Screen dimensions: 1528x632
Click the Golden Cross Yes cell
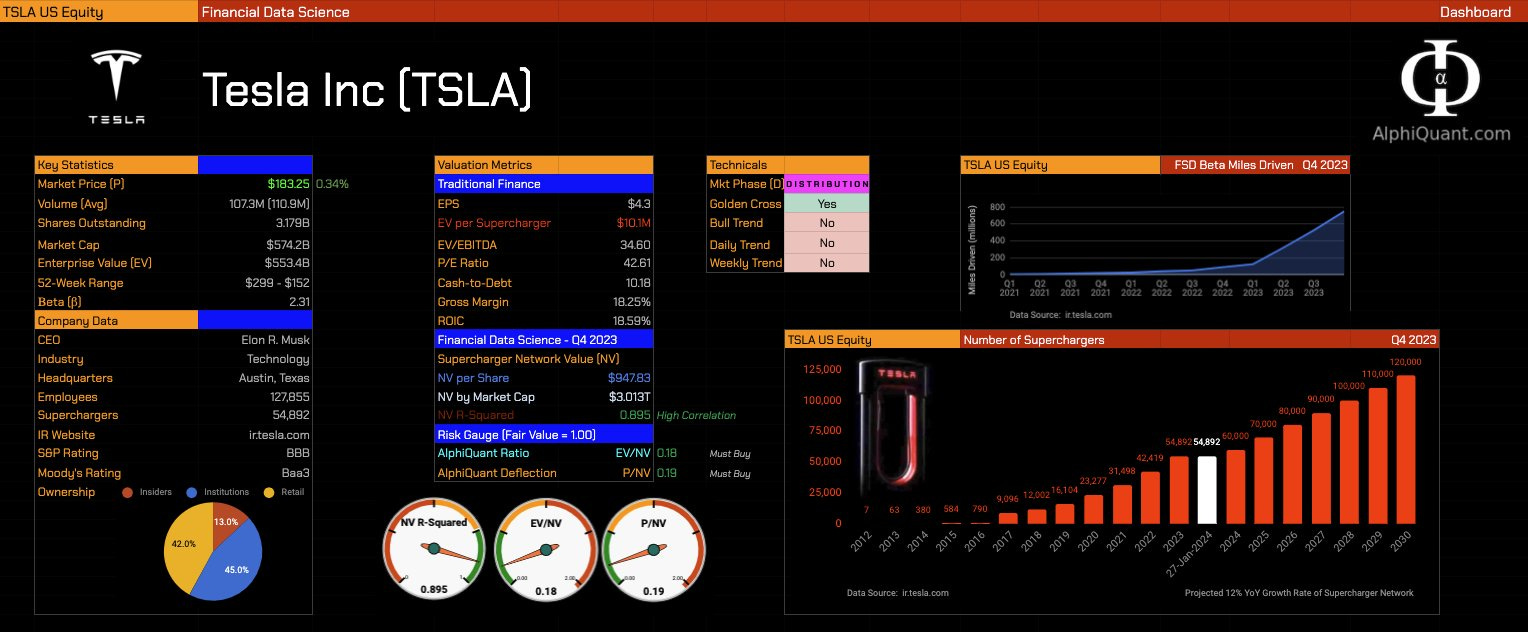coord(827,204)
